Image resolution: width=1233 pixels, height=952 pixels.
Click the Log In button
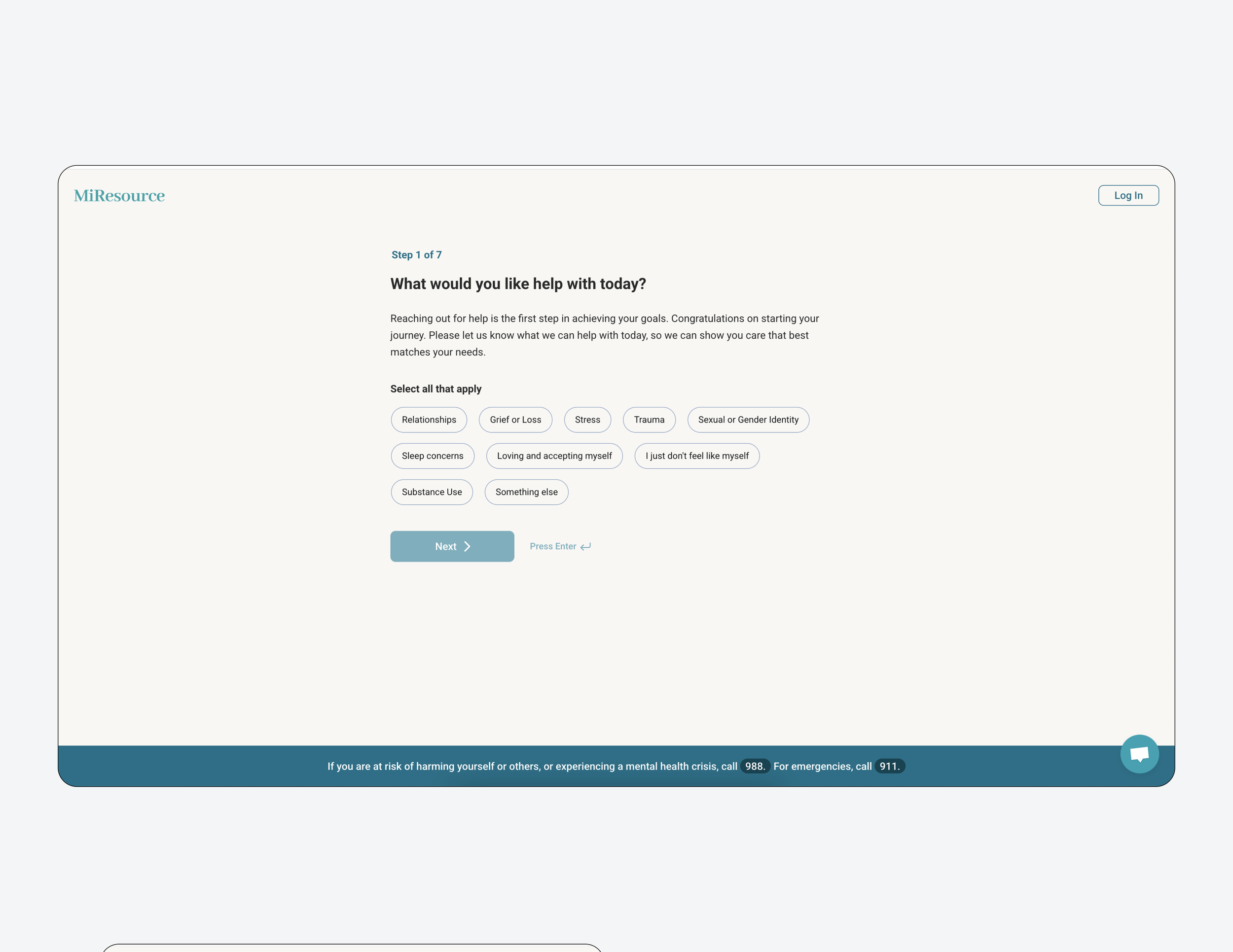(1127, 195)
